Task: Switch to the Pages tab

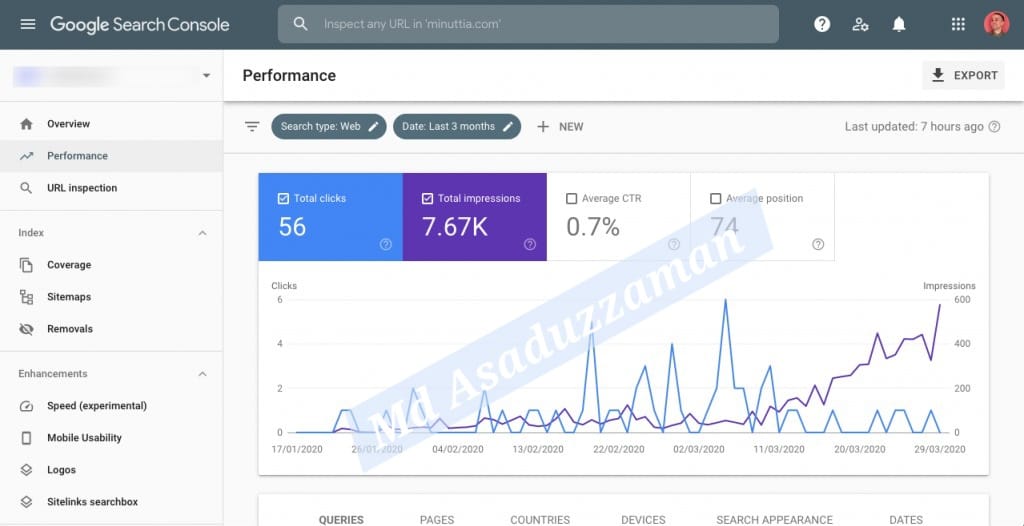Action: pos(437,519)
